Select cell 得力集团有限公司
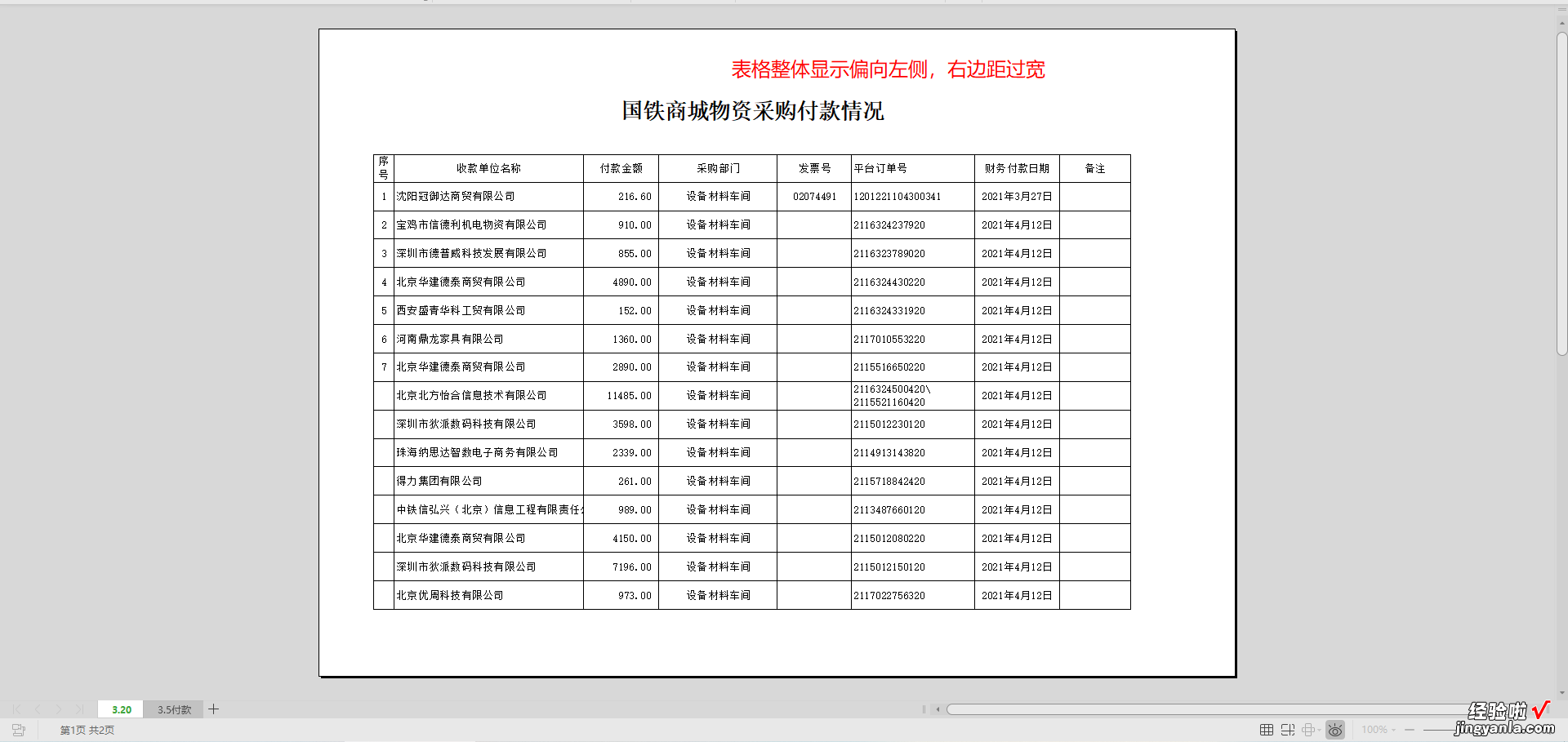 pos(488,482)
